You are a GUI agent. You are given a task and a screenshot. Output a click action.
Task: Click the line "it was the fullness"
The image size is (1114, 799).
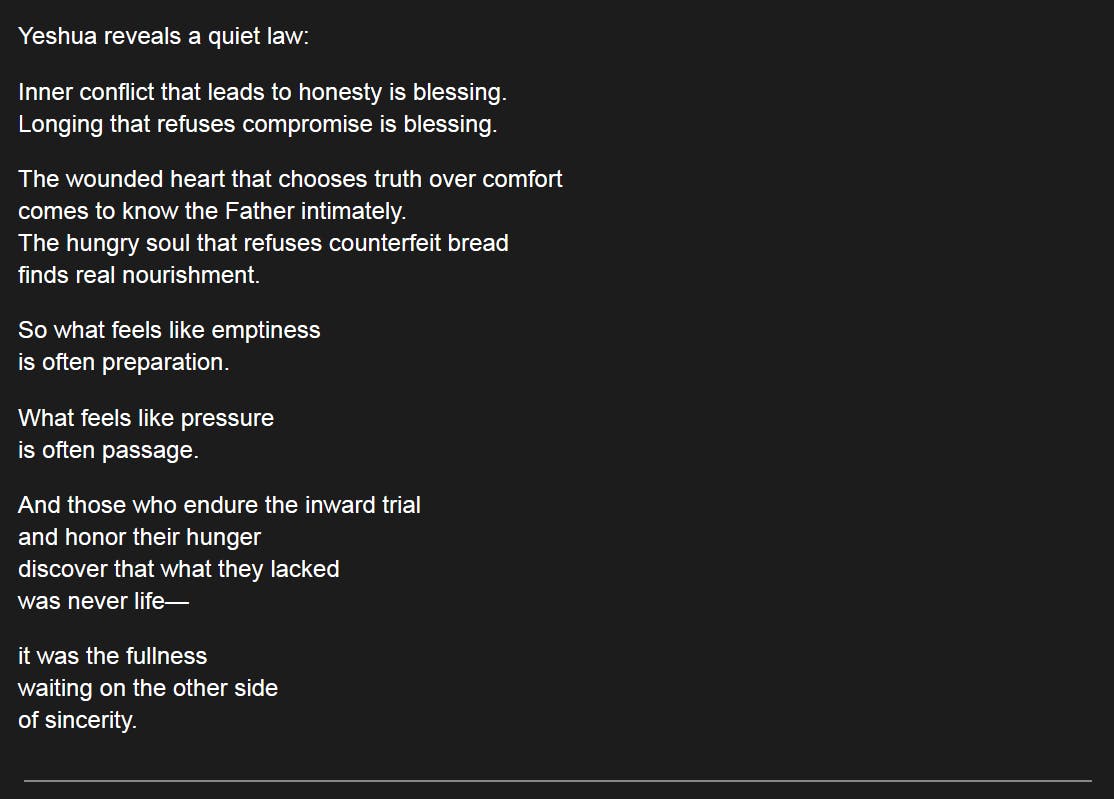(112, 657)
